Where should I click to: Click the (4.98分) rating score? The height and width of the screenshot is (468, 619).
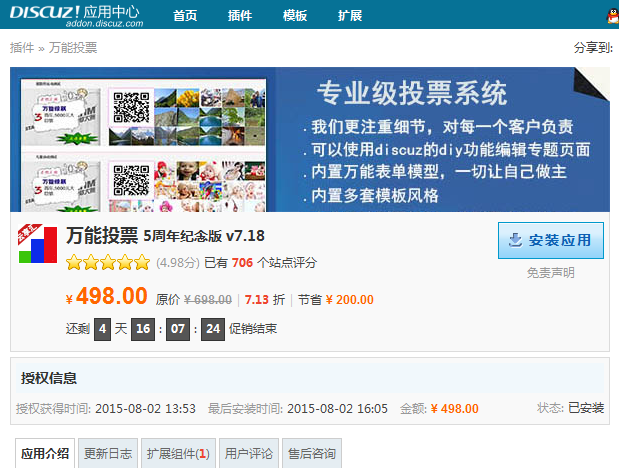[178, 263]
